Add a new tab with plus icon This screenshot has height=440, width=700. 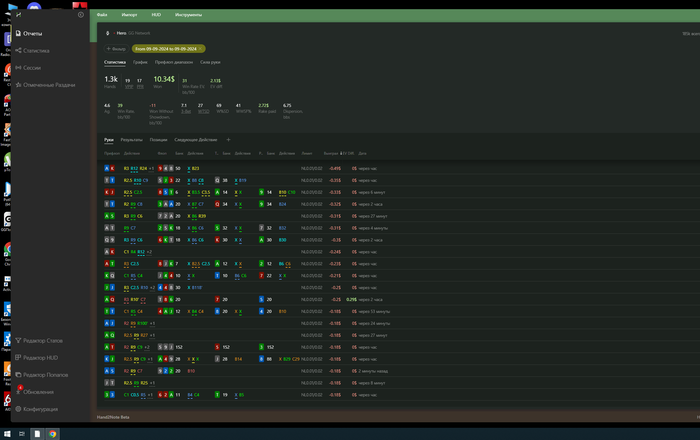[x=229, y=140]
